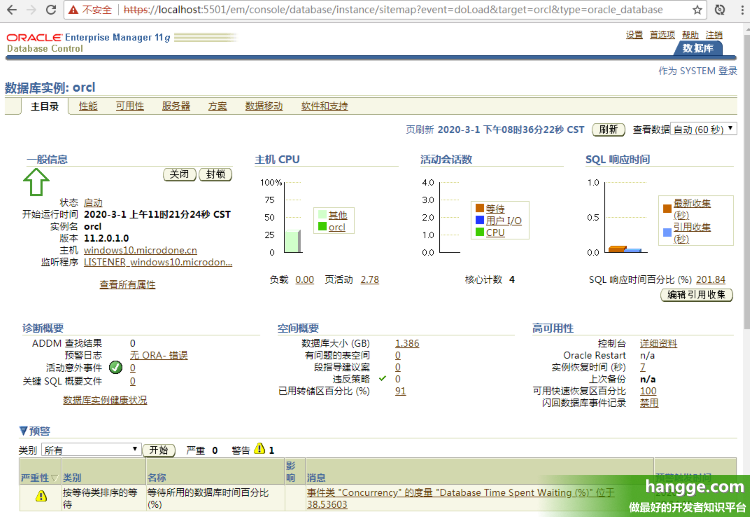Click the green up-arrow database status icon

coord(36,182)
